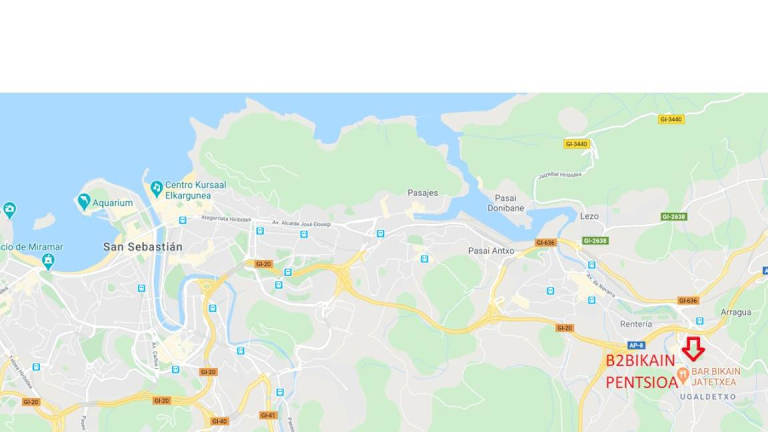The height and width of the screenshot is (432, 768).
Task: Click the Arragua locality label
Action: pyautogui.click(x=736, y=312)
